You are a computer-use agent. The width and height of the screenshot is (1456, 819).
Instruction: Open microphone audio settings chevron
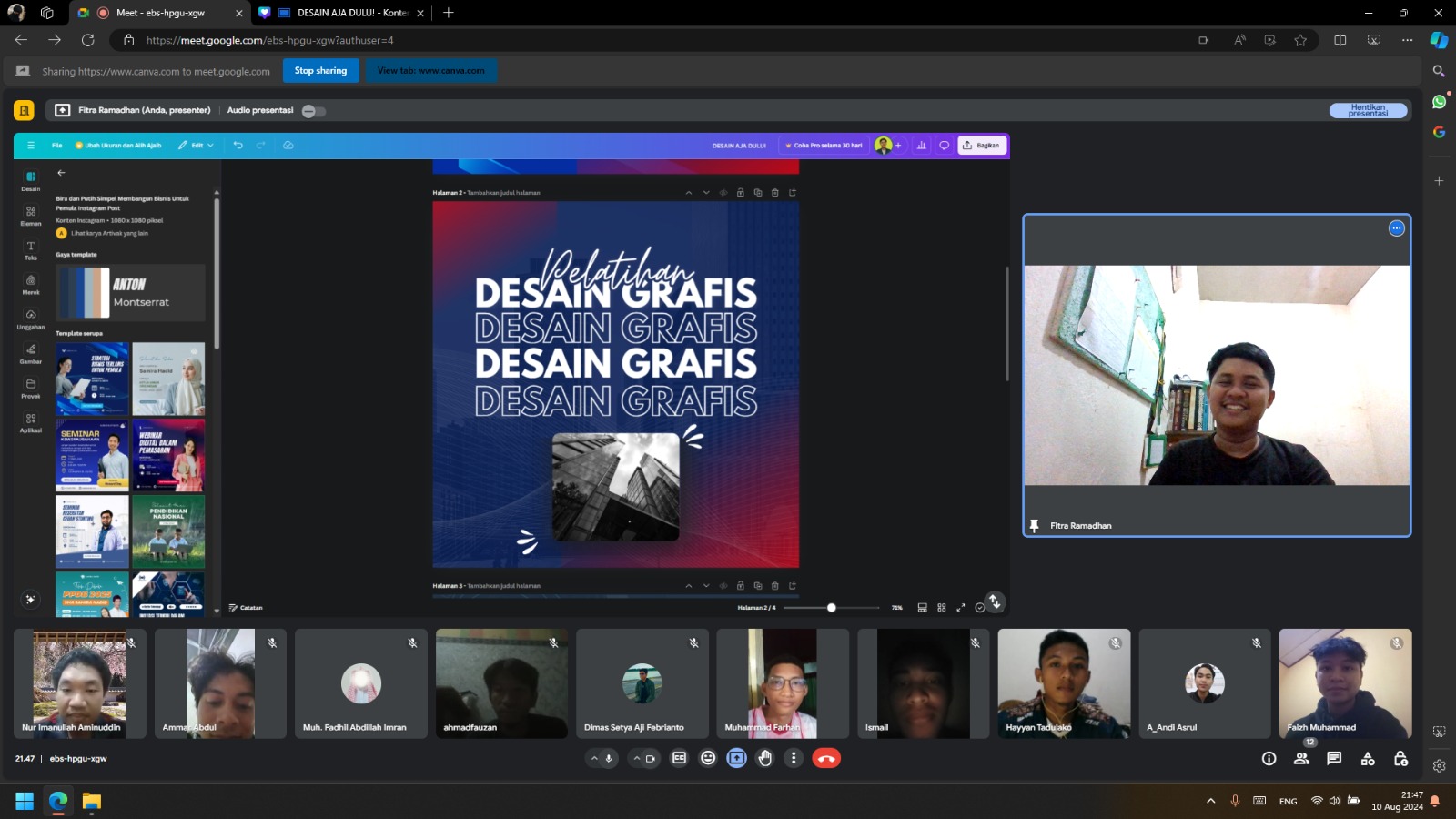(594, 758)
